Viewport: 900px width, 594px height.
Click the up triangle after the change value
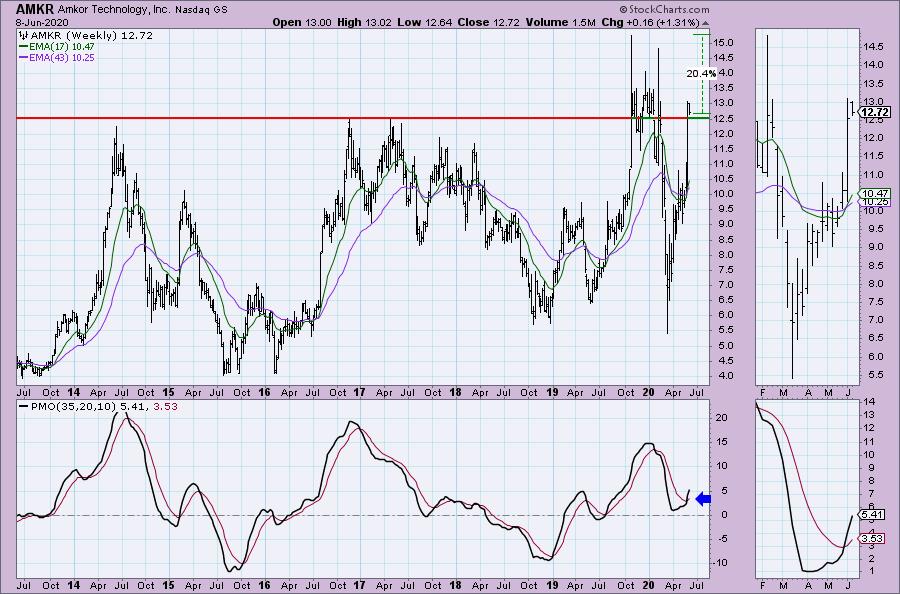coord(705,23)
